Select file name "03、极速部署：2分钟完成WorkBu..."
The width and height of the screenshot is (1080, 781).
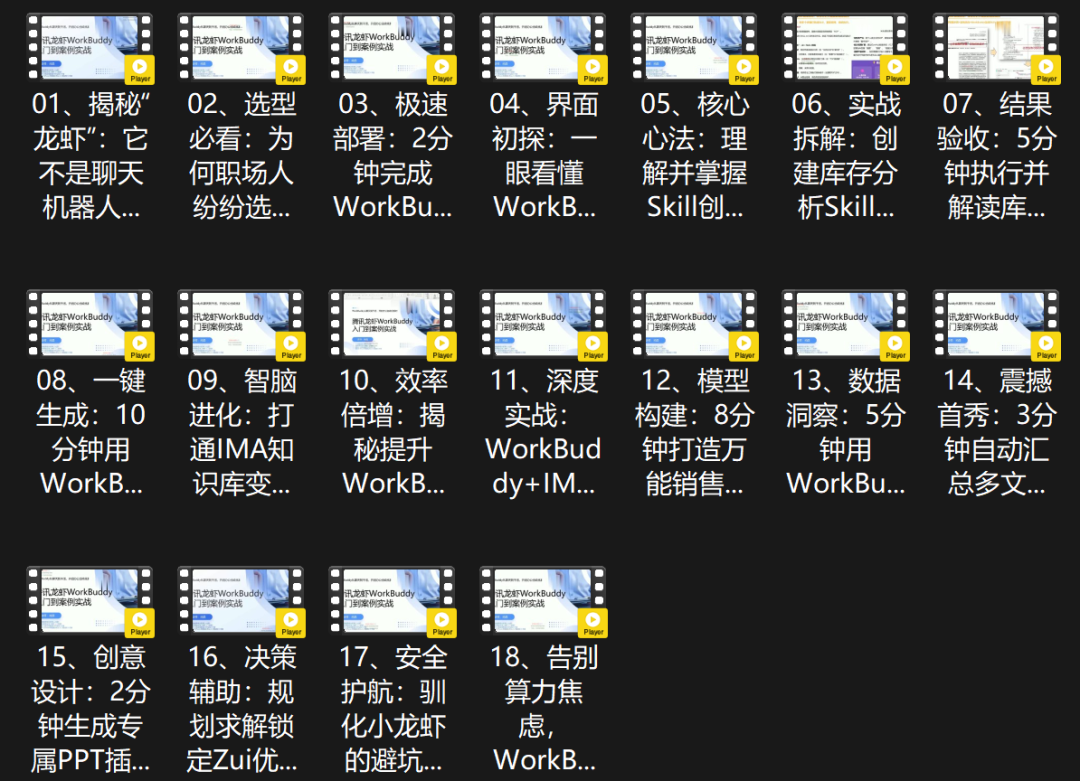click(393, 156)
